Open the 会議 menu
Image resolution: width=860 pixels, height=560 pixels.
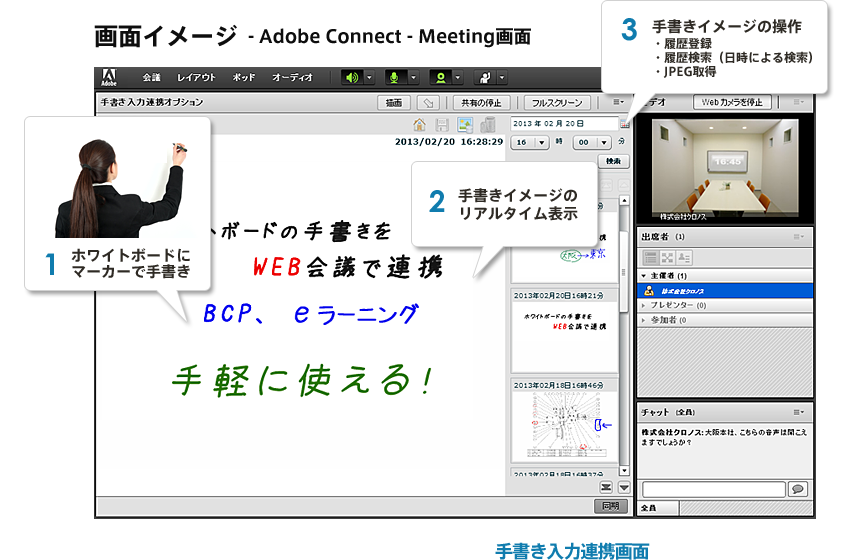151,78
